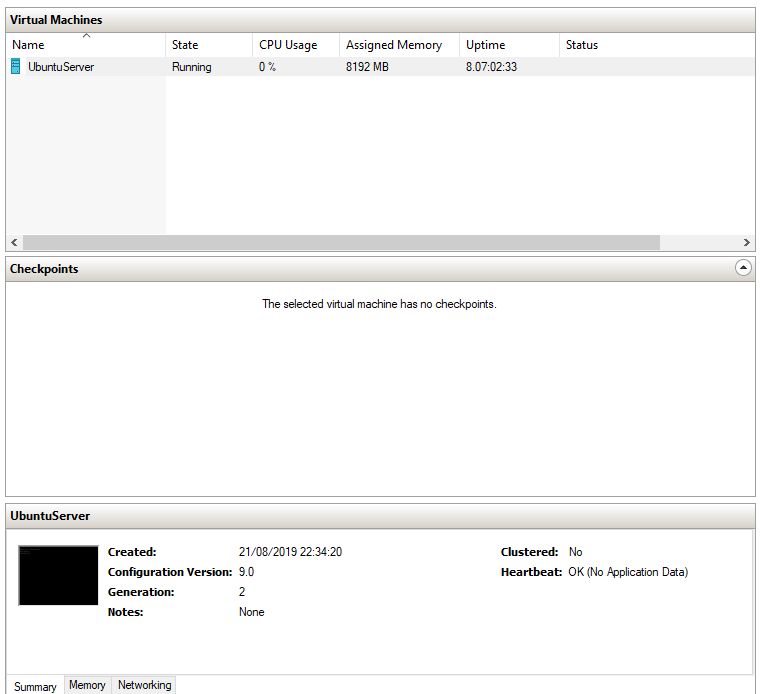Click the 0 % CPU usage cell

(267, 67)
